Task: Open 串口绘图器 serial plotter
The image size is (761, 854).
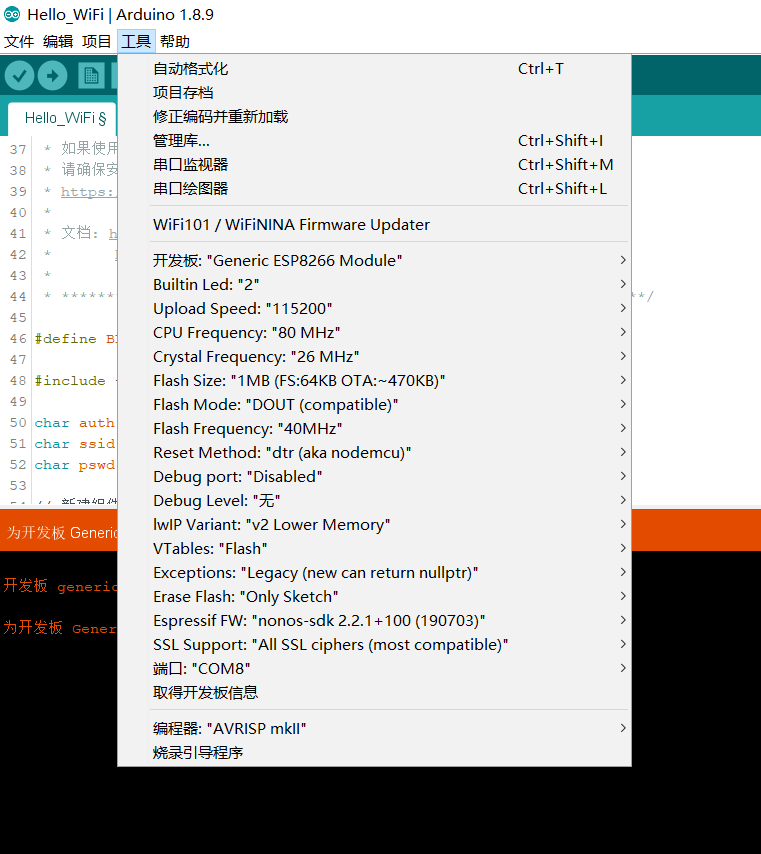Action: 374,188
